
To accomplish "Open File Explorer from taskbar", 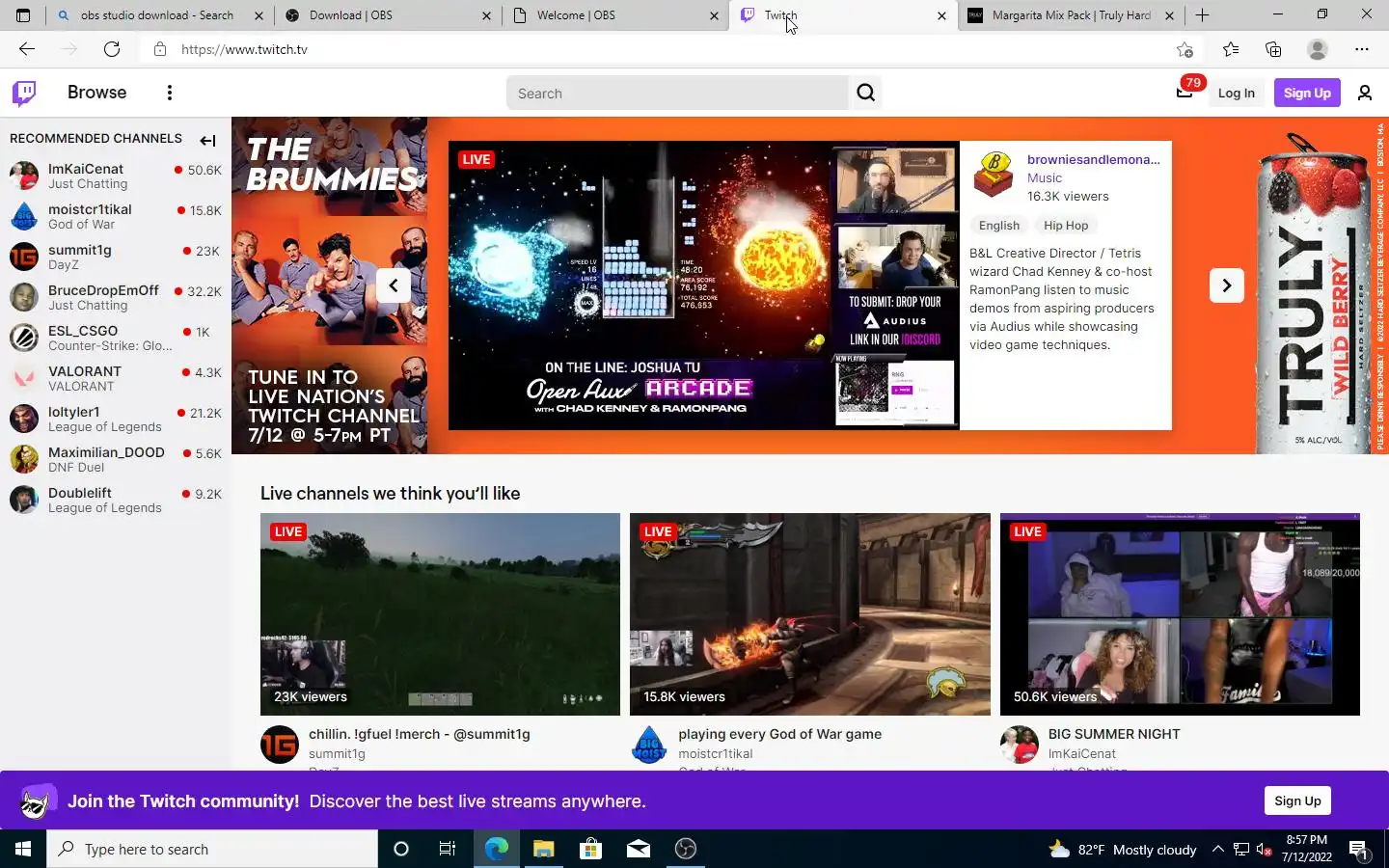I will [x=543, y=849].
